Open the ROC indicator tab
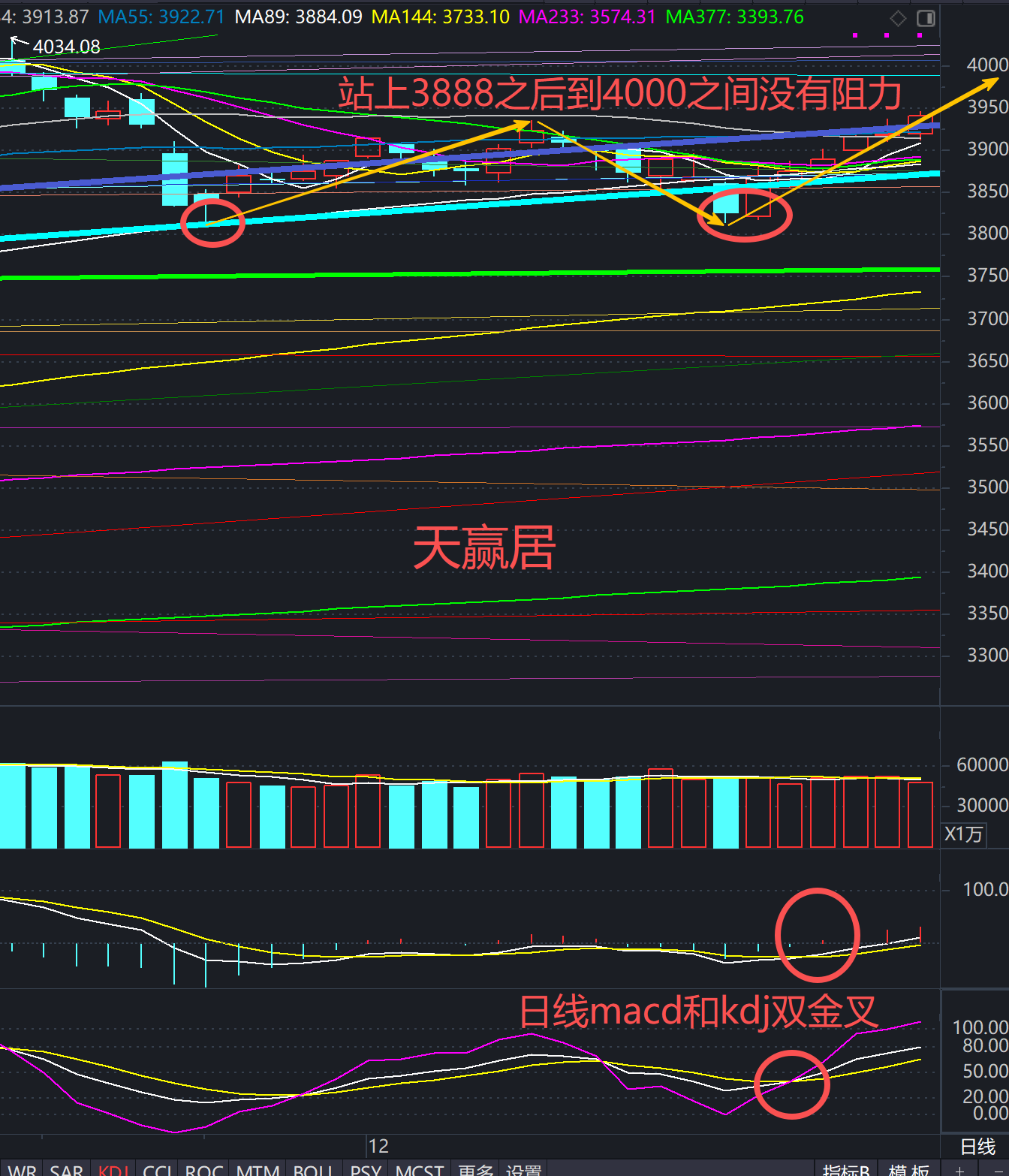The width and height of the screenshot is (1009, 1176). click(204, 1169)
